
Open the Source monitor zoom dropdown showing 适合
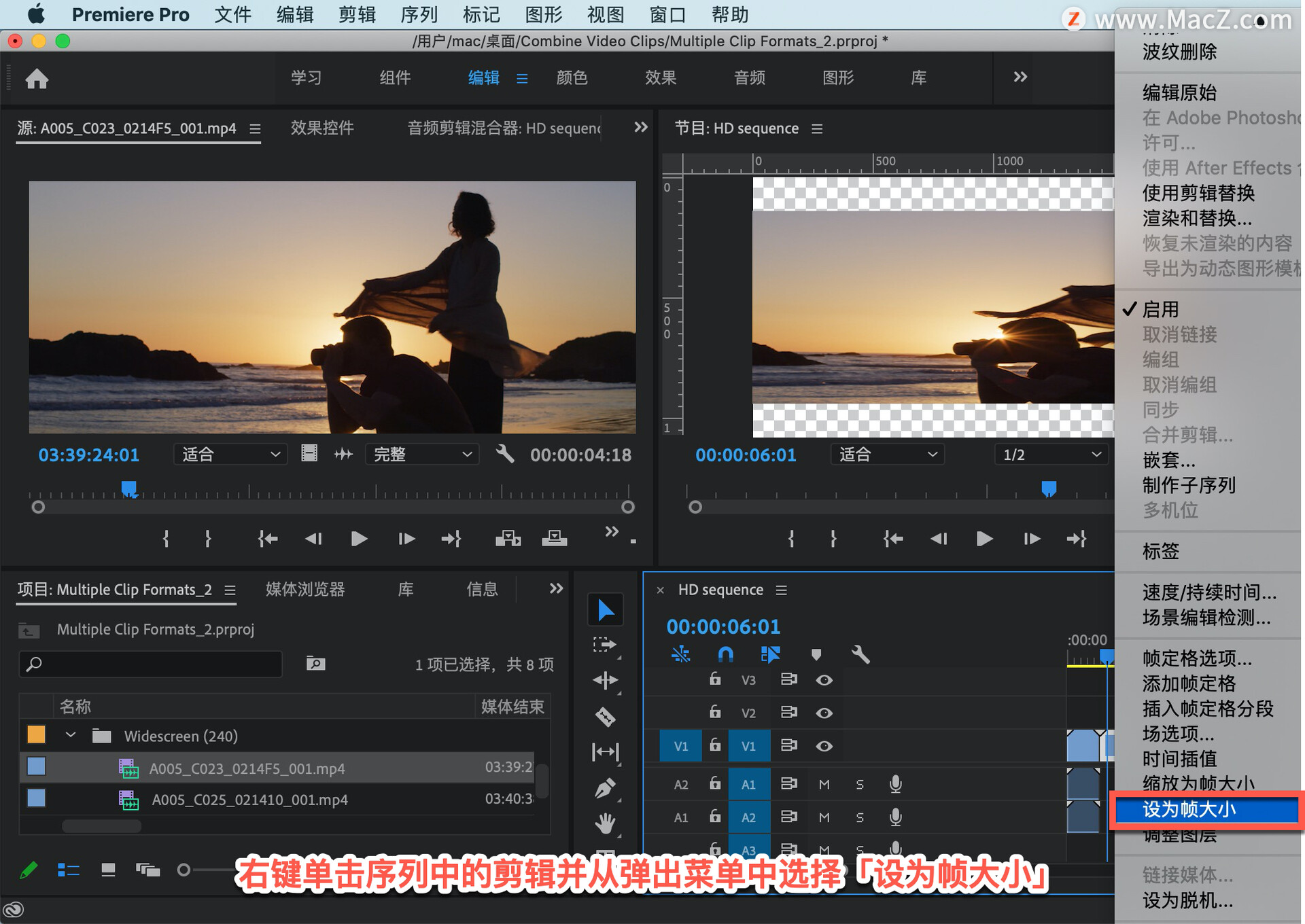pos(230,455)
